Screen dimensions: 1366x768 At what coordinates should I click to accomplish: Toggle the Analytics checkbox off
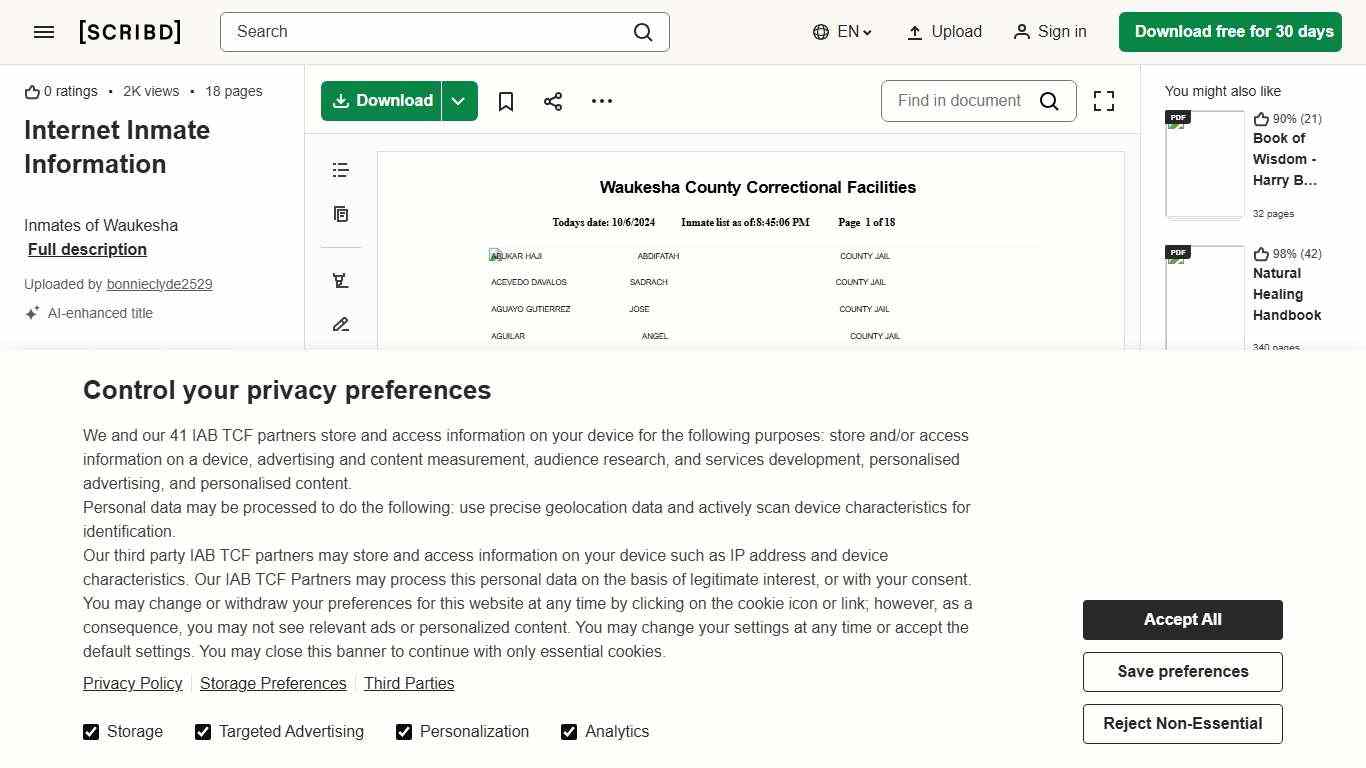tap(569, 732)
